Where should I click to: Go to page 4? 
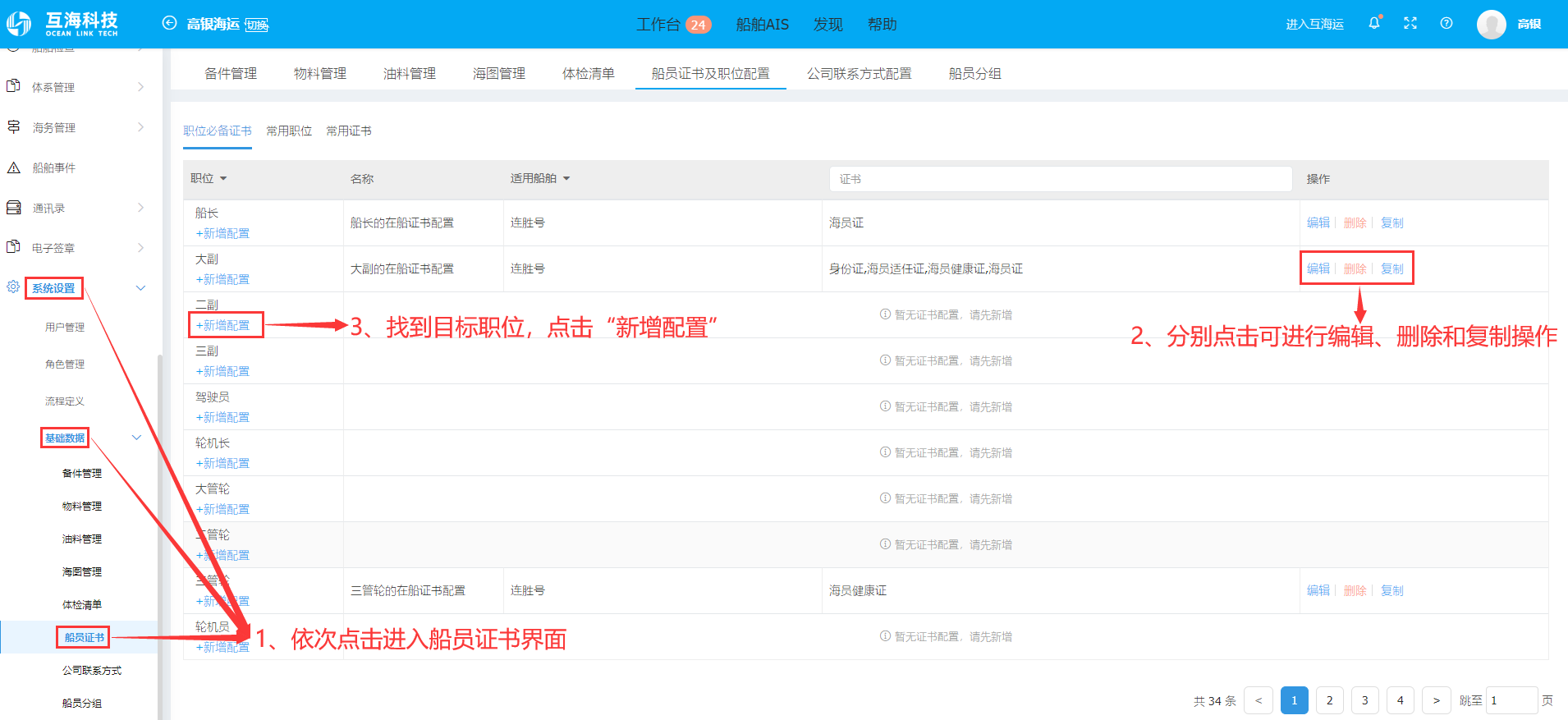tap(1401, 700)
